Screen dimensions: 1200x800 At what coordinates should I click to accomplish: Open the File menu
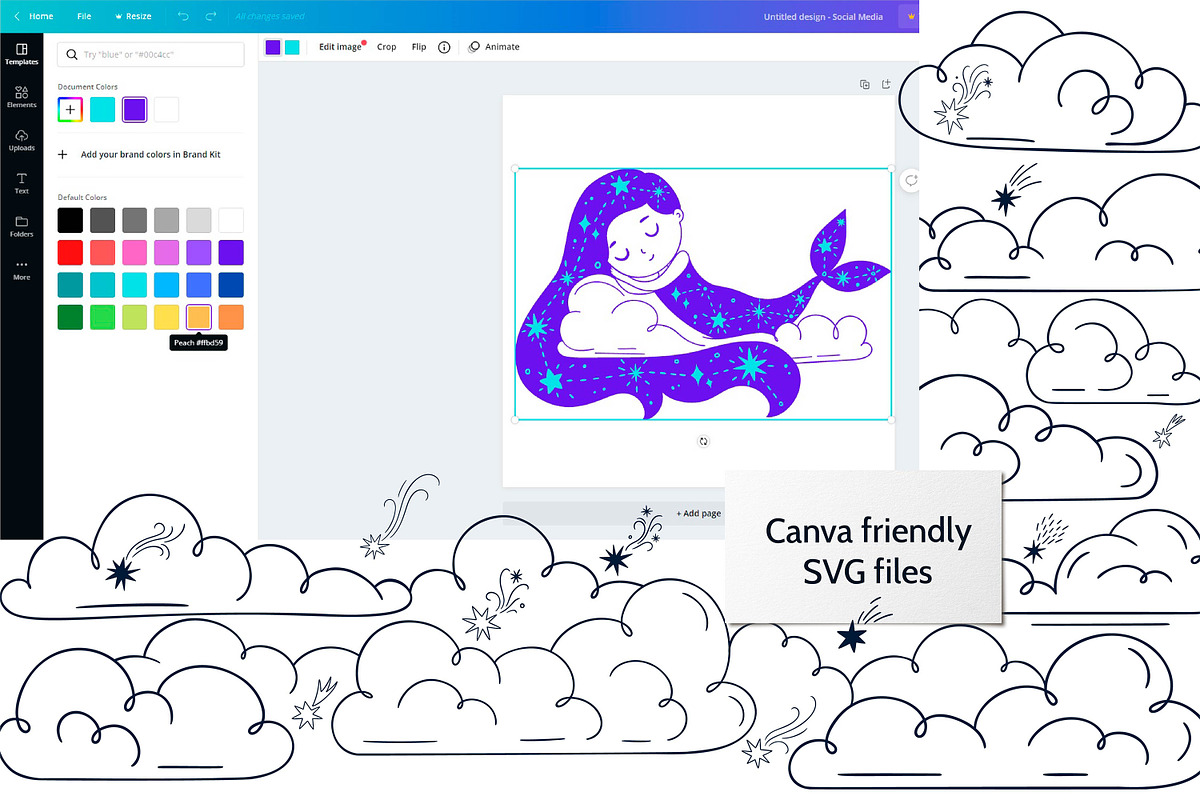coord(84,16)
